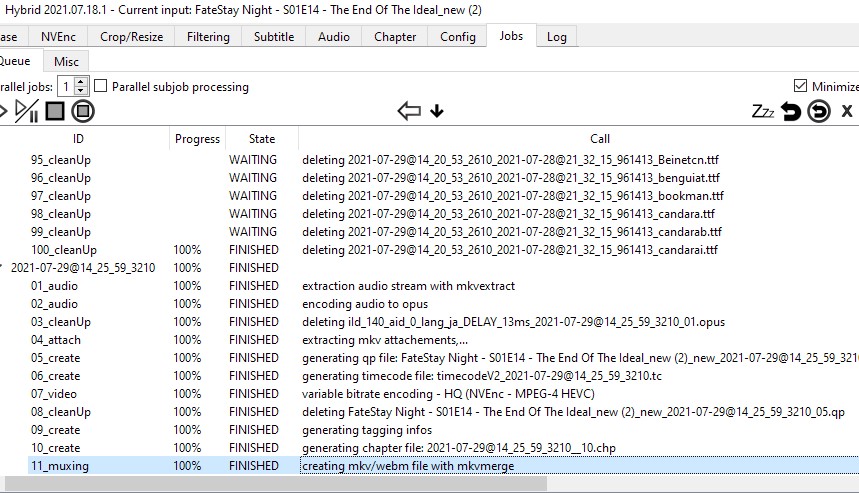Image resolution: width=859 pixels, height=493 pixels.
Task: Click the State column header
Action: 262,139
